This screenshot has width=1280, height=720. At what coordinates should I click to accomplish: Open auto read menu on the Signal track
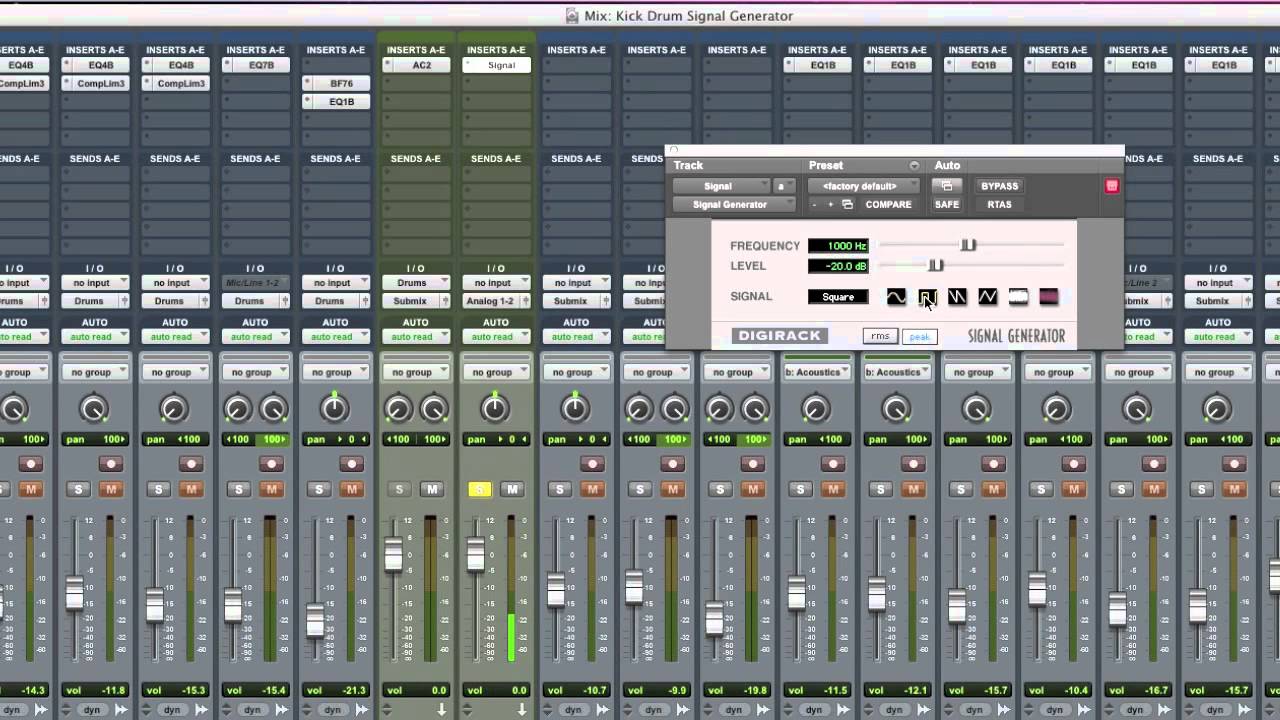coord(496,337)
